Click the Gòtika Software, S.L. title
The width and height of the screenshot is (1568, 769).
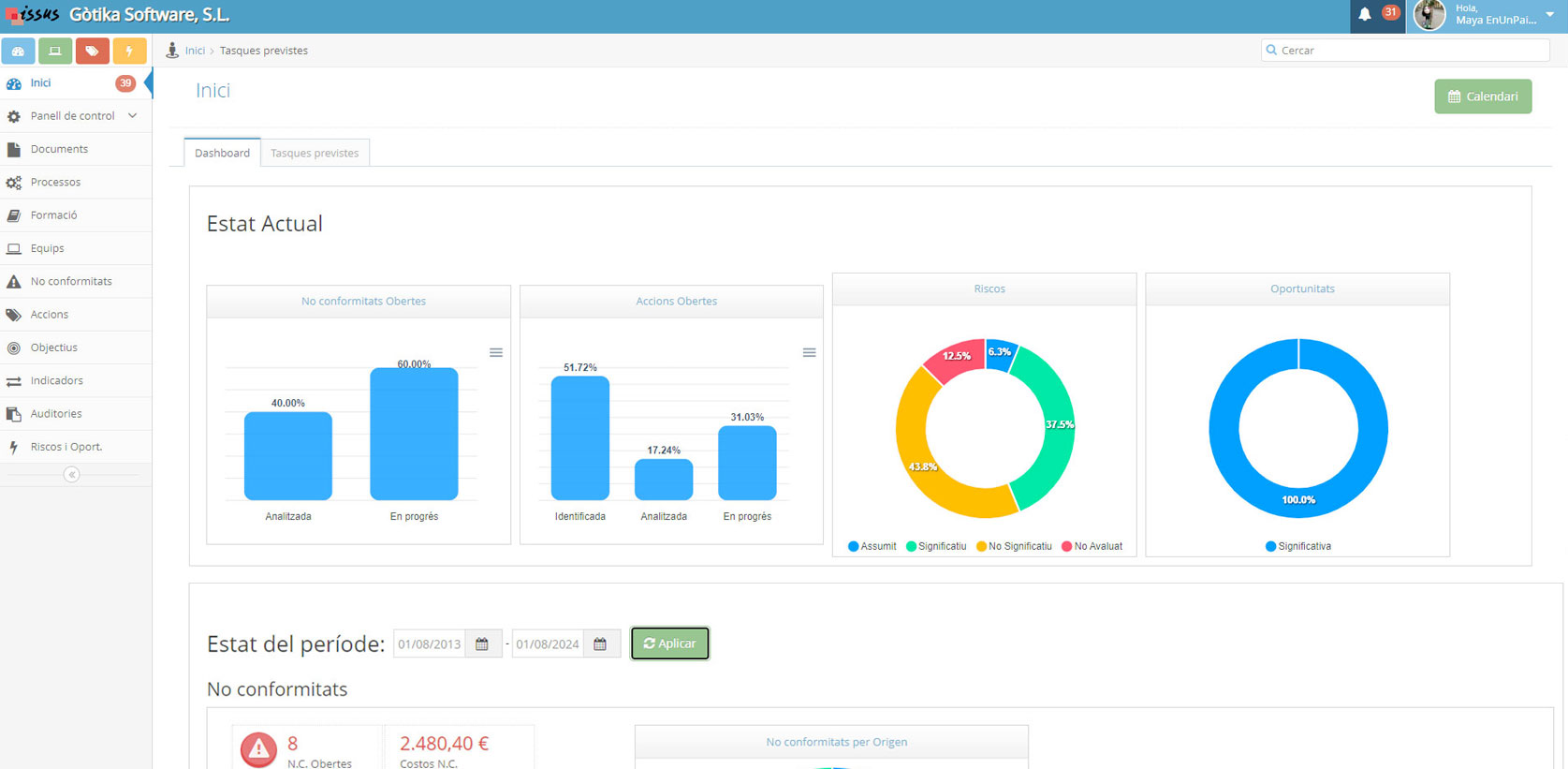pos(149,15)
